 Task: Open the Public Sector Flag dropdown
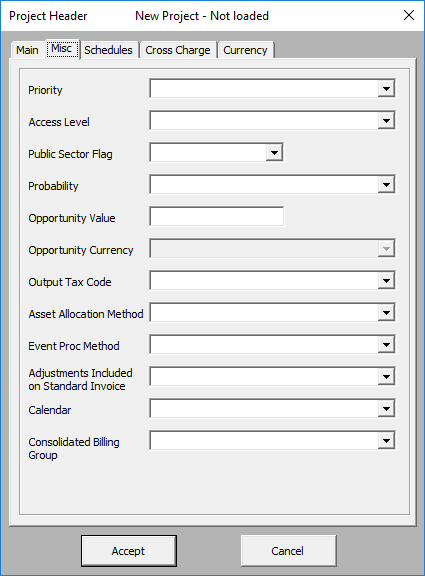click(274, 152)
